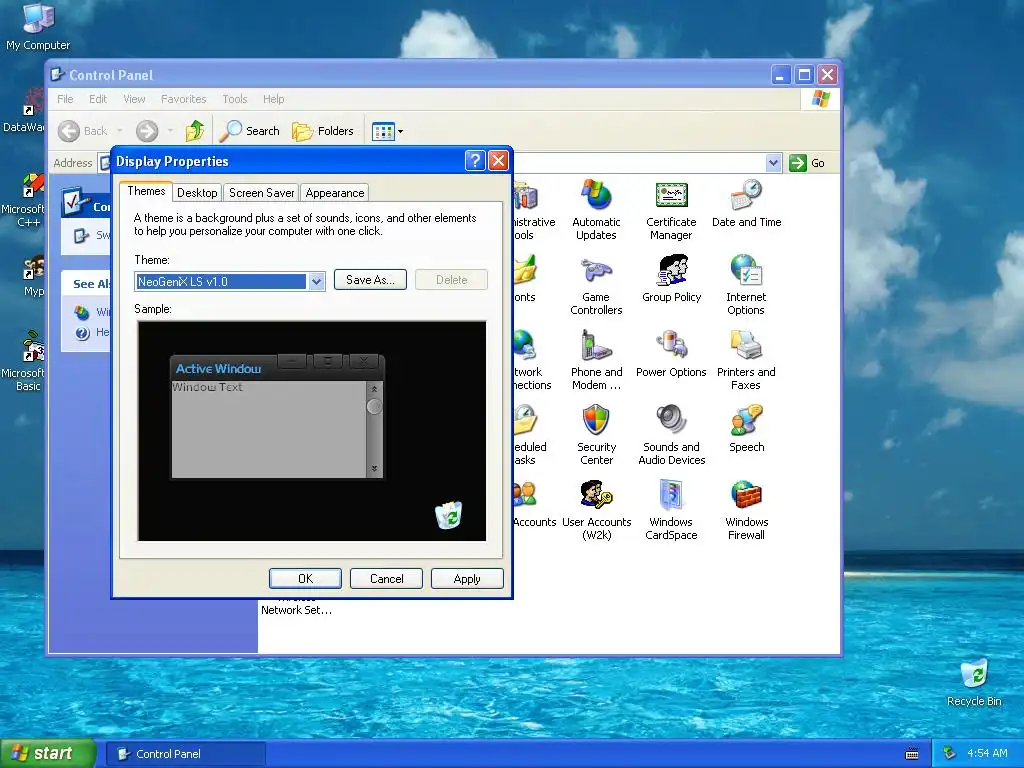This screenshot has height=768, width=1024.
Task: Expand the Theme combo box
Action: 317,281
